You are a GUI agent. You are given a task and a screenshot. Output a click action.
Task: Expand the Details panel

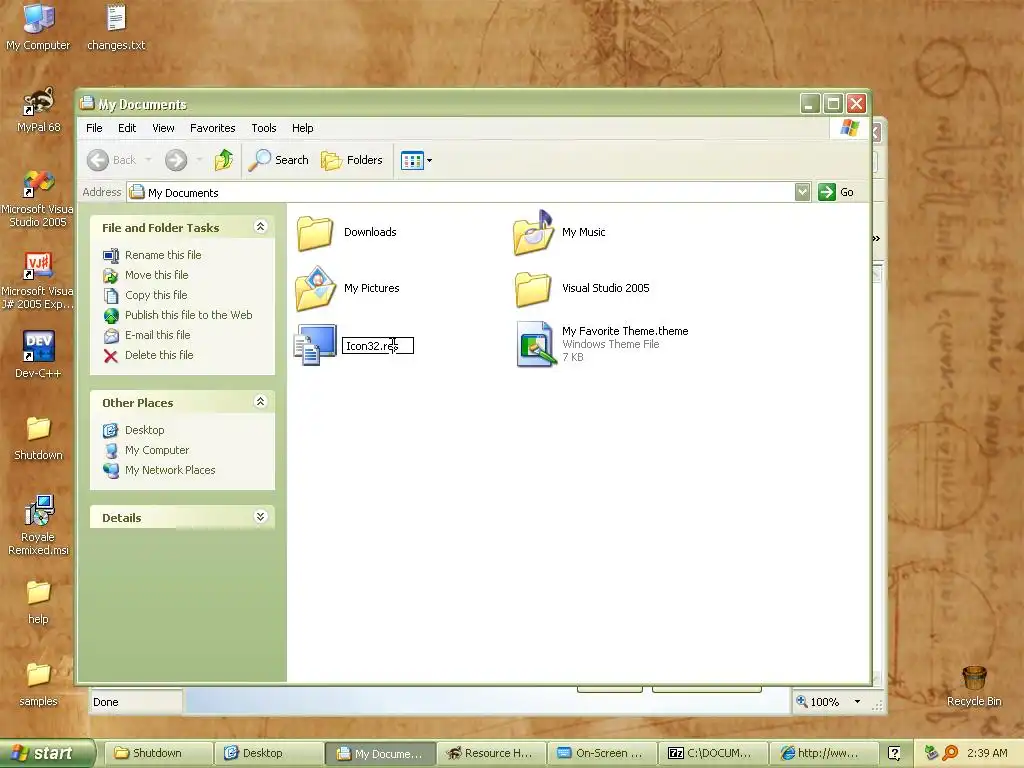261,517
